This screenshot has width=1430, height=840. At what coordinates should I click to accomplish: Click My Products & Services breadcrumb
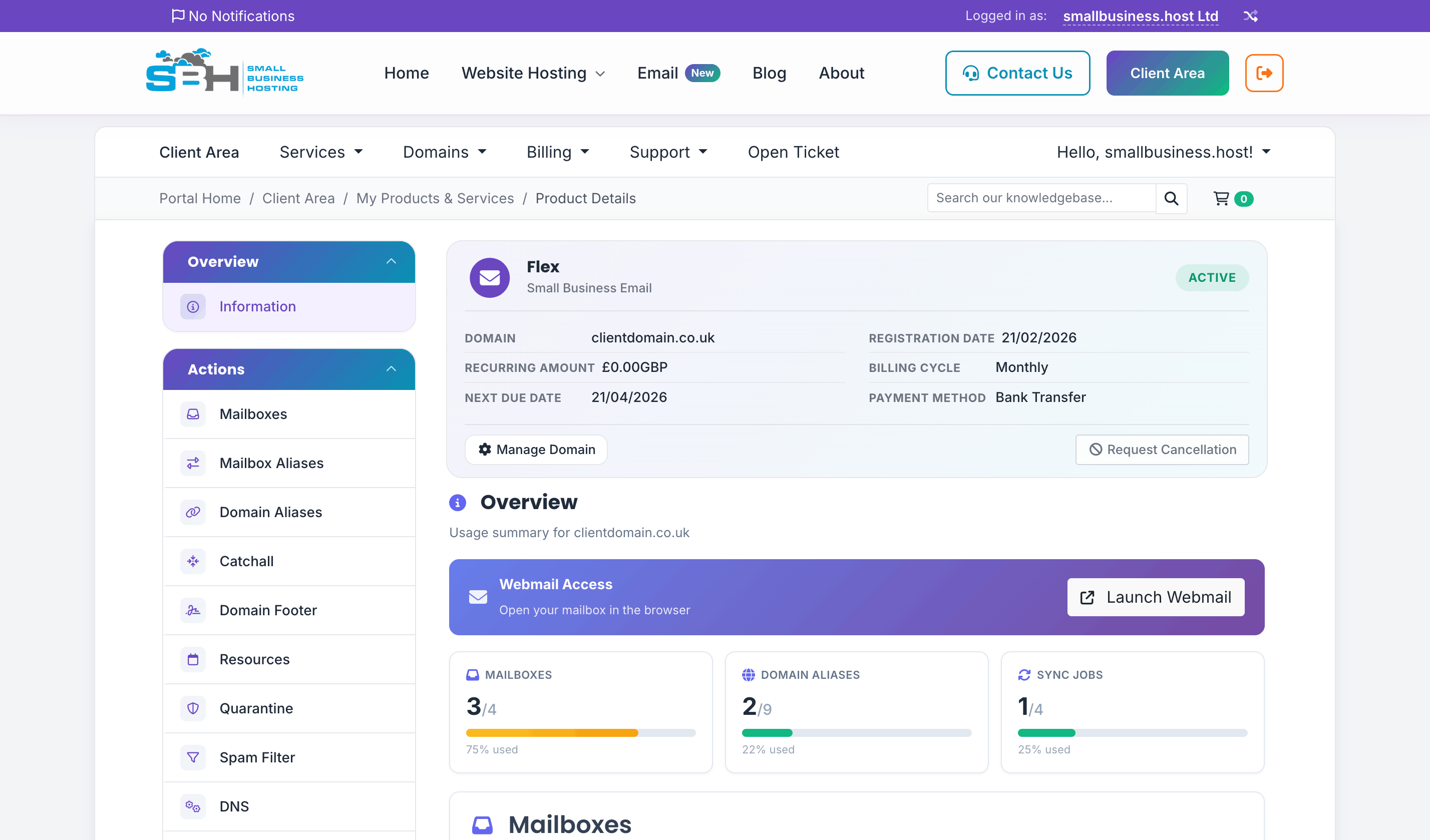(x=435, y=199)
